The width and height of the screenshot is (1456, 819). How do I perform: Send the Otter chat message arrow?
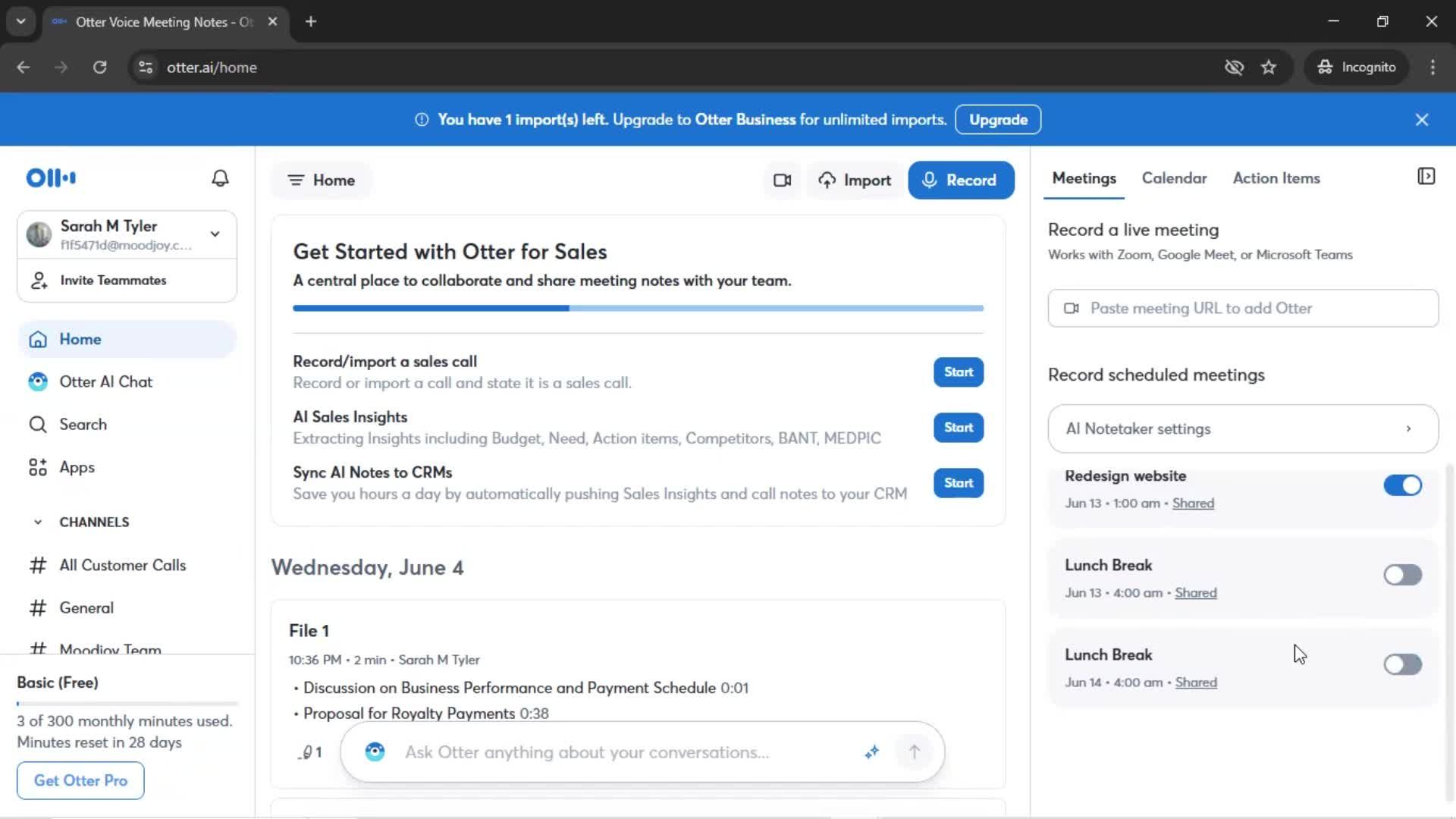click(x=915, y=752)
